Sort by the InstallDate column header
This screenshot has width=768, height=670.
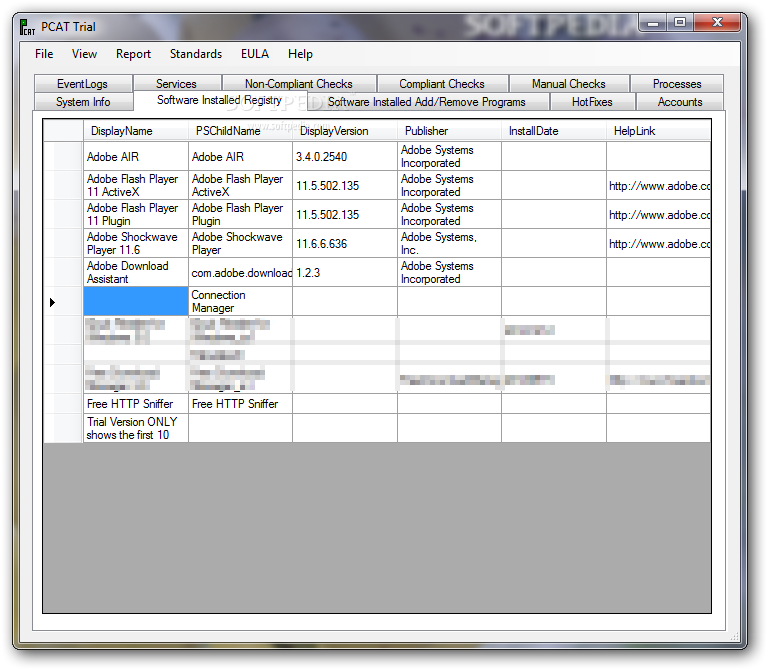(x=553, y=131)
